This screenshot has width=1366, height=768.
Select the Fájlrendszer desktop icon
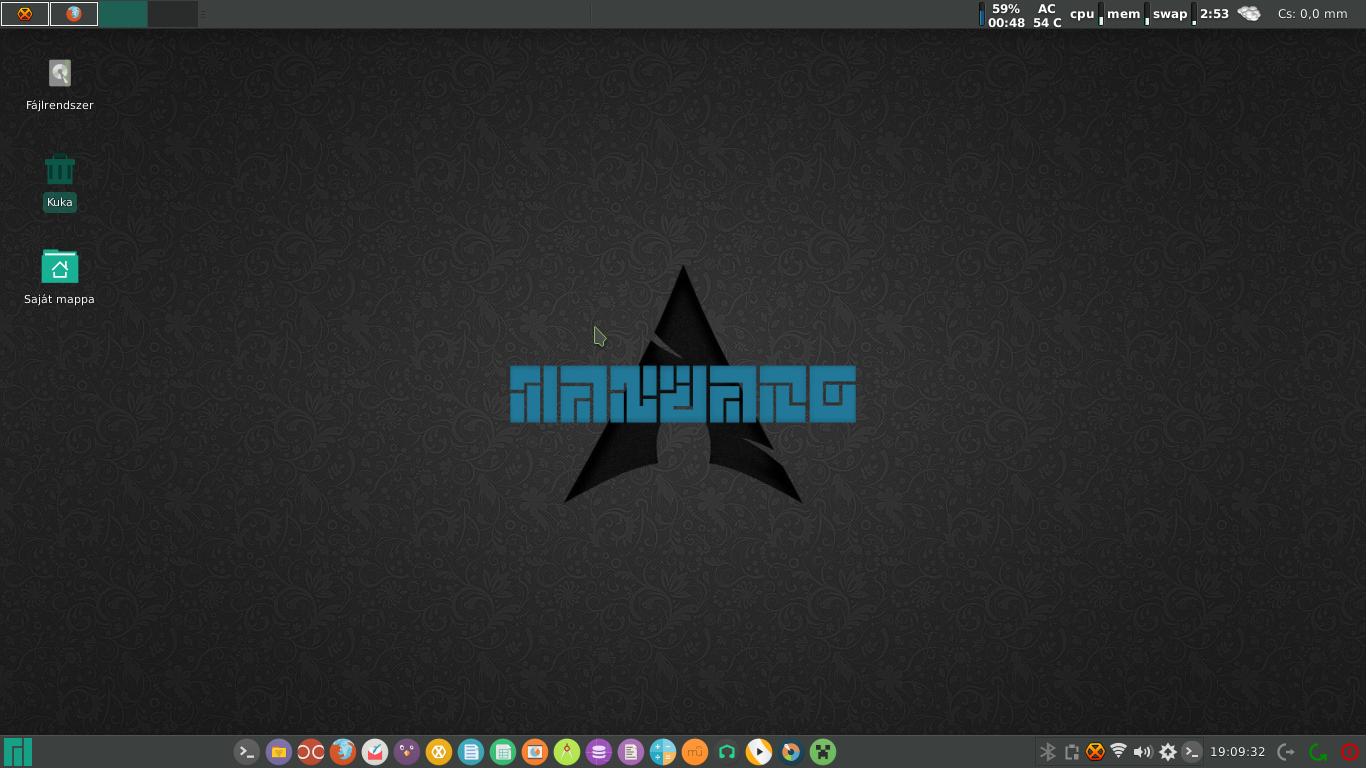[60, 85]
